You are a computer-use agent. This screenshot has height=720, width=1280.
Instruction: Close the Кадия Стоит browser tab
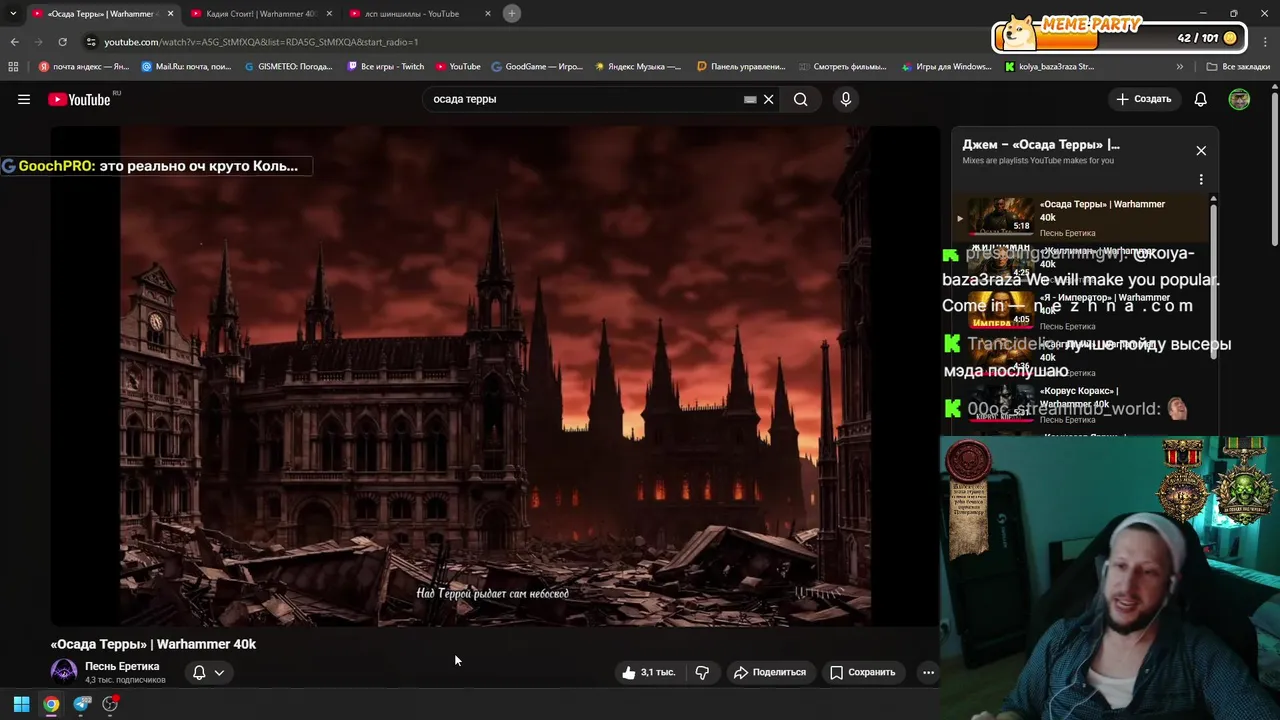[x=329, y=14]
